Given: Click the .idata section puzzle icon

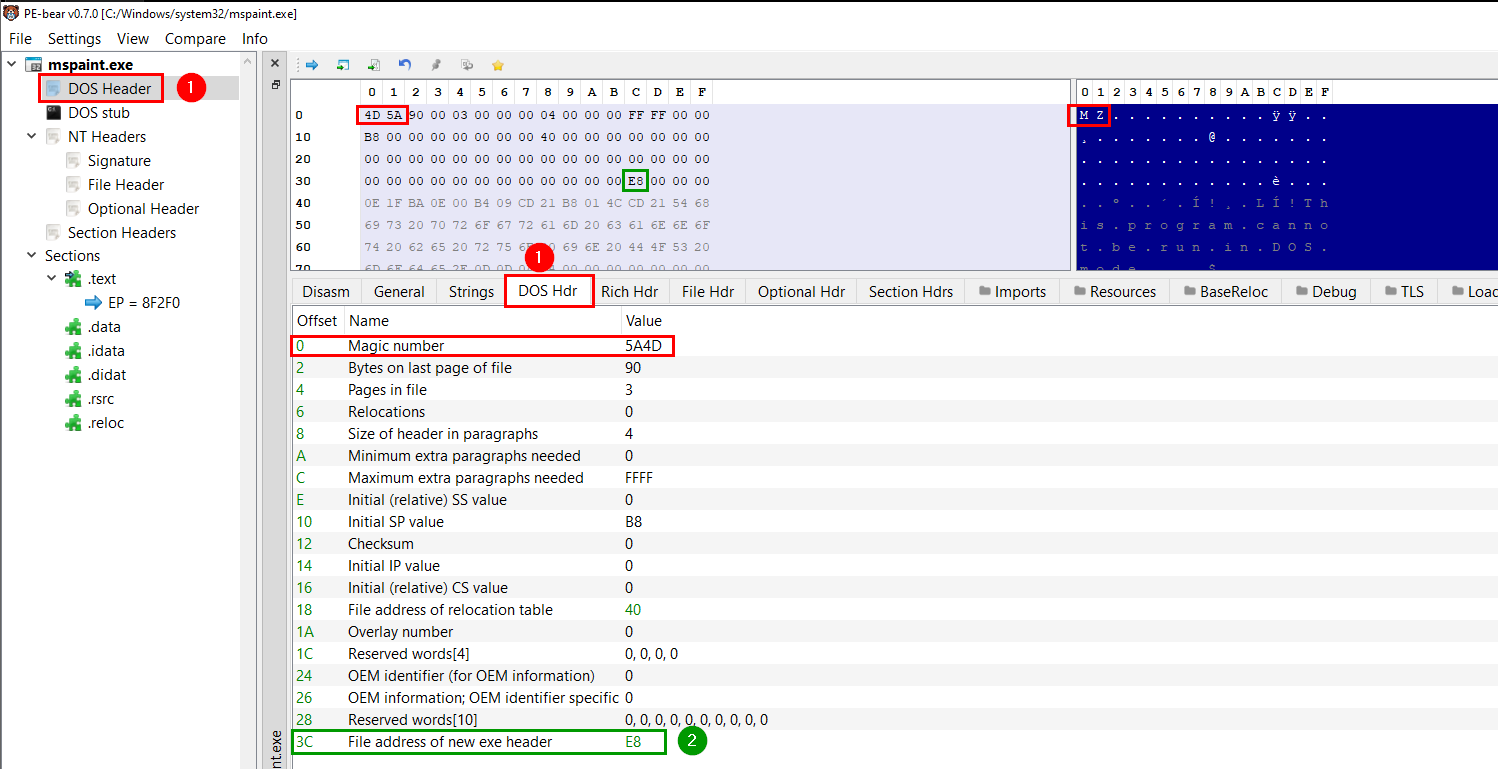Looking at the screenshot, I should point(73,351).
